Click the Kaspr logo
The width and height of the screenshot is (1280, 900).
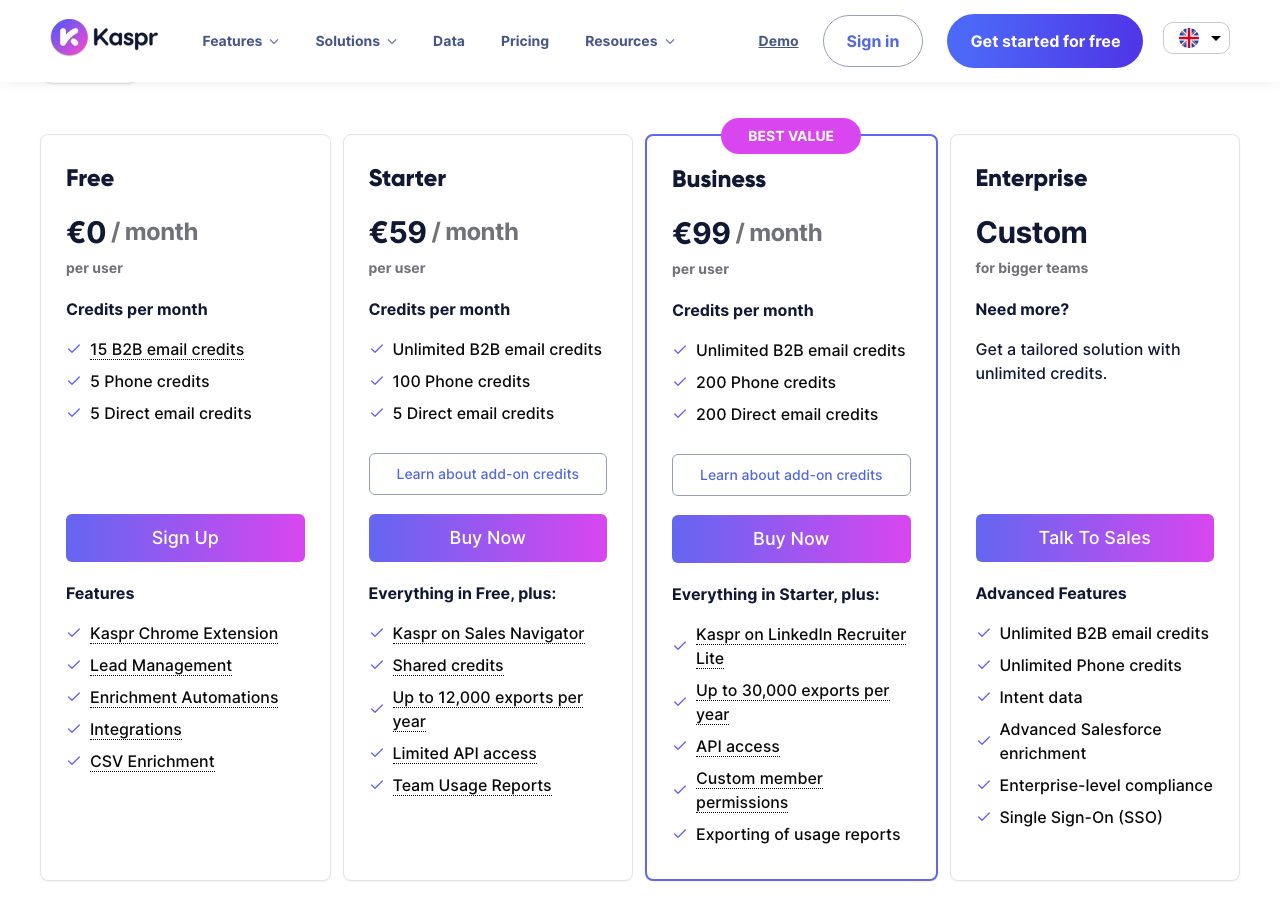(x=104, y=38)
